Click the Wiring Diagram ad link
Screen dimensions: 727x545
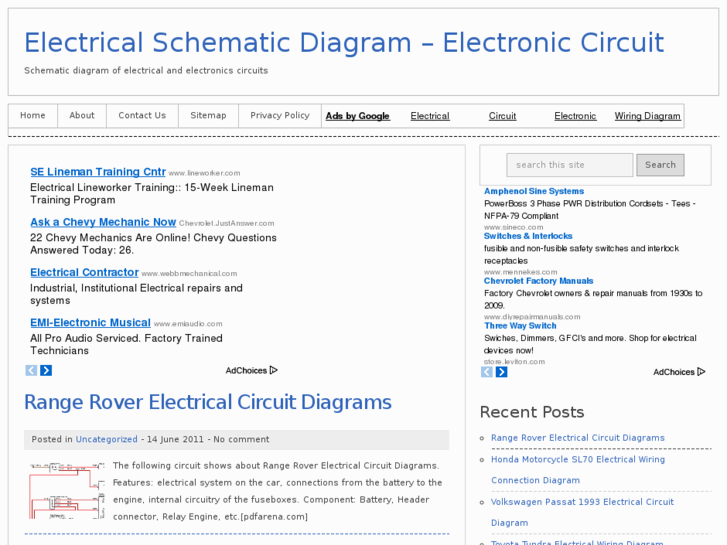point(647,116)
